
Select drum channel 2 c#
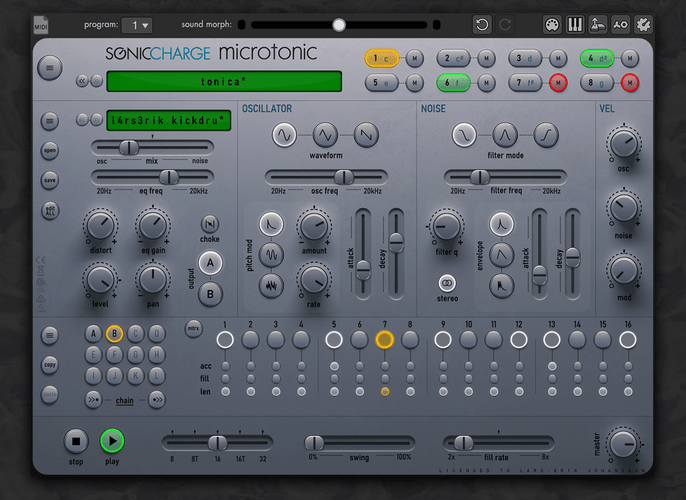(x=453, y=58)
